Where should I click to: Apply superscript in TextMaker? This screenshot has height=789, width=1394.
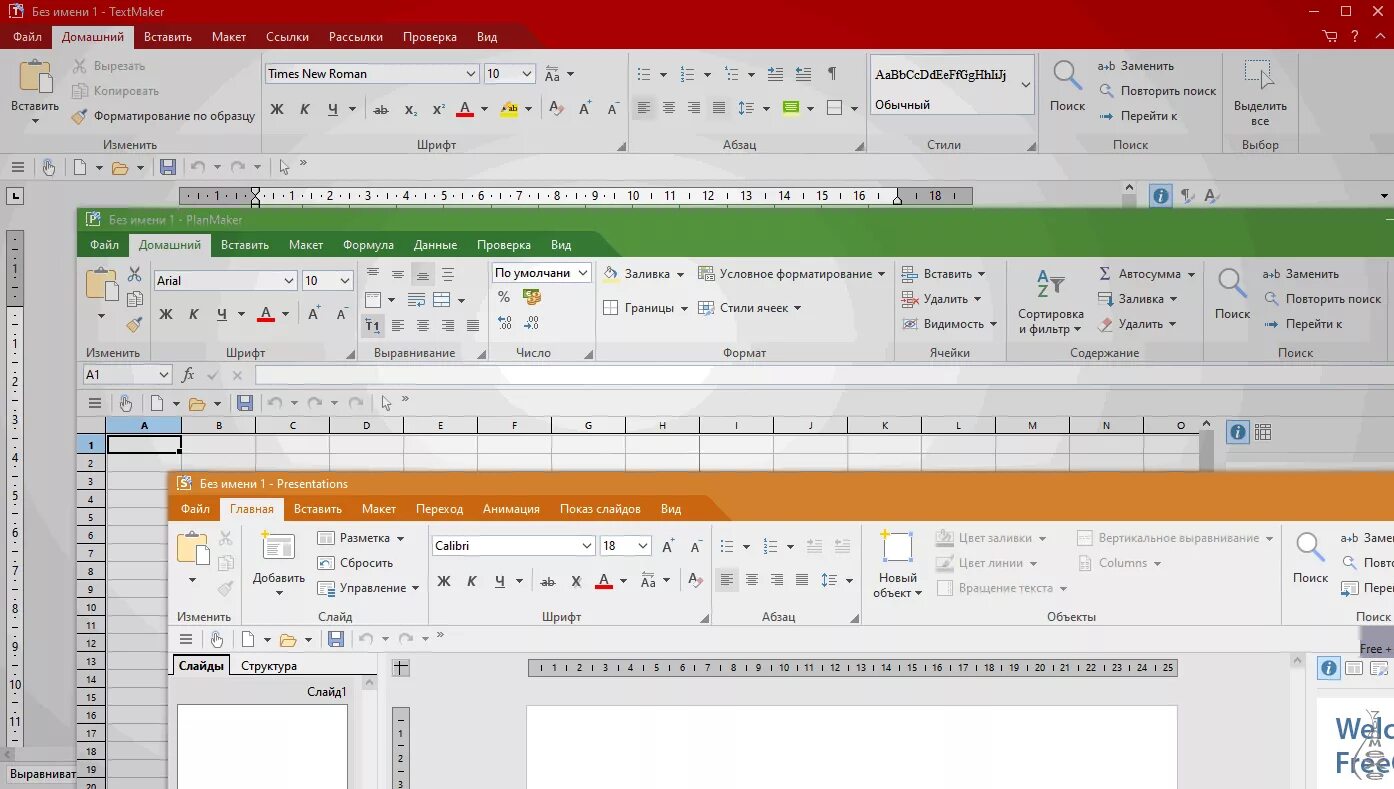[x=438, y=109]
